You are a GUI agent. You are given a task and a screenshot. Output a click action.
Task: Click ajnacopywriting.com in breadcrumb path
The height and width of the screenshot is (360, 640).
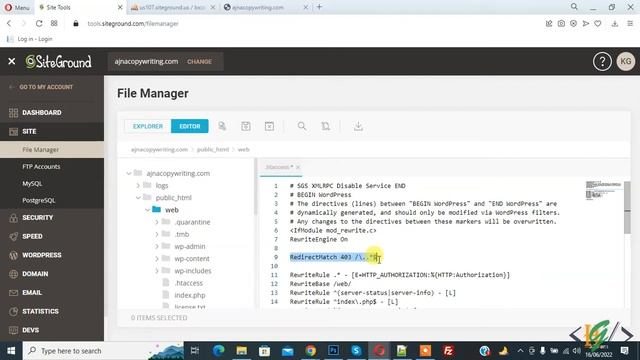click(x=159, y=150)
